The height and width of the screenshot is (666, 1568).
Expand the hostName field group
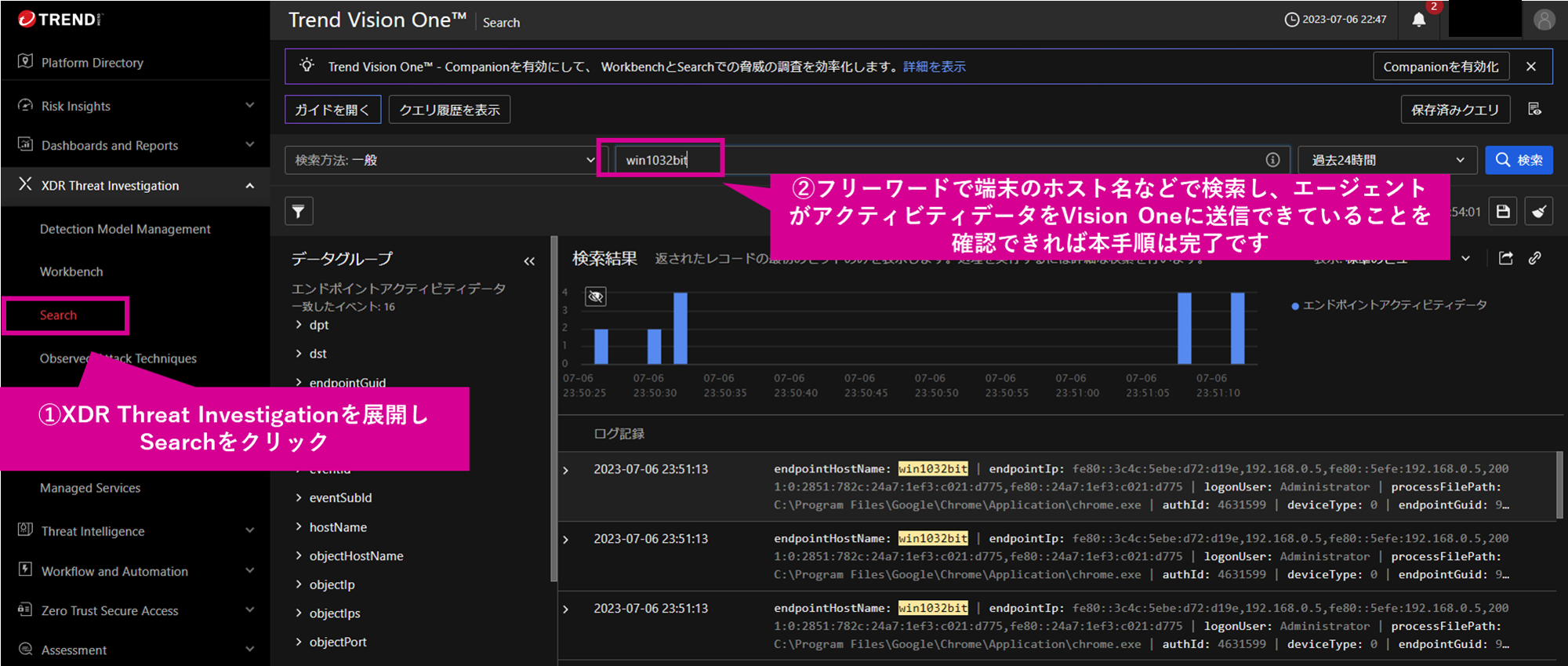click(338, 527)
